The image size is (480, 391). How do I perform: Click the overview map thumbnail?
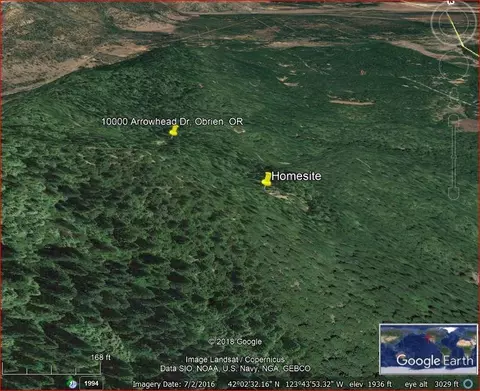click(x=428, y=349)
